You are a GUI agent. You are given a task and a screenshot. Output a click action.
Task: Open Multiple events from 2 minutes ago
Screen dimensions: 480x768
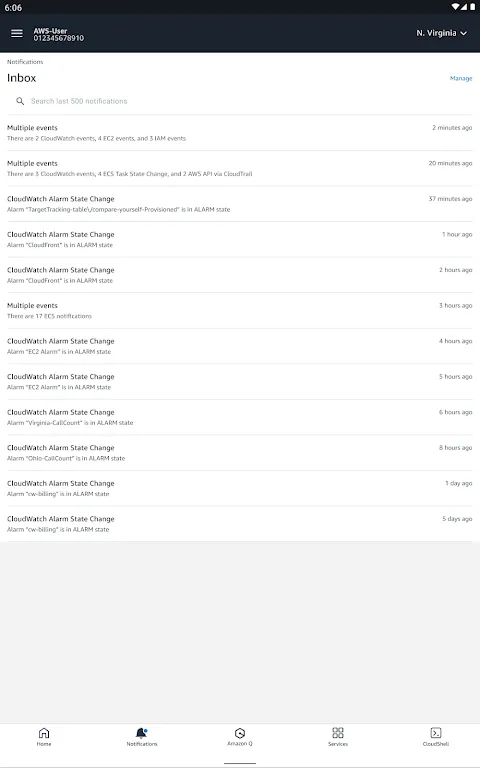[240, 133]
